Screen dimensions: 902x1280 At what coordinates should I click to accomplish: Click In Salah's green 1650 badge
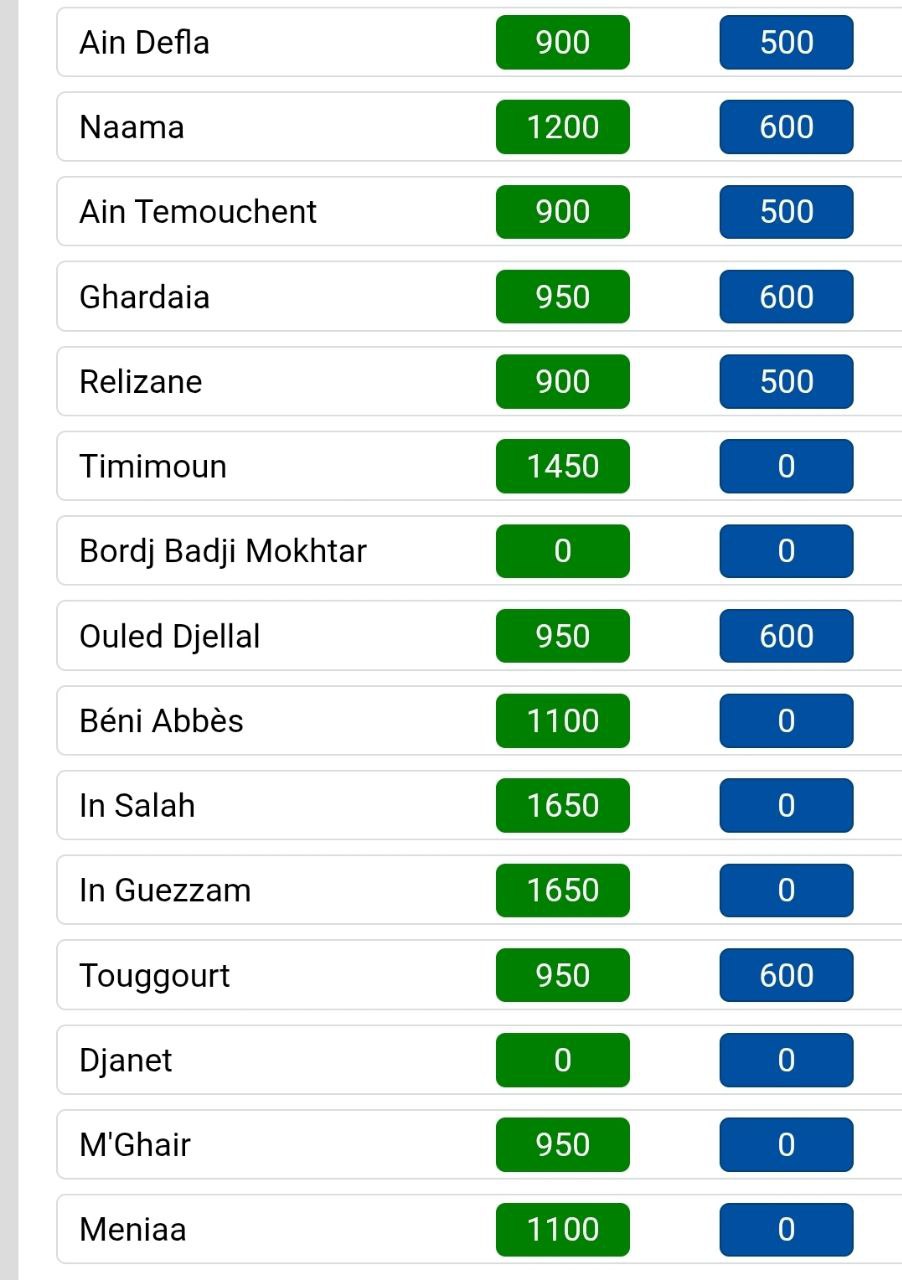(x=563, y=805)
